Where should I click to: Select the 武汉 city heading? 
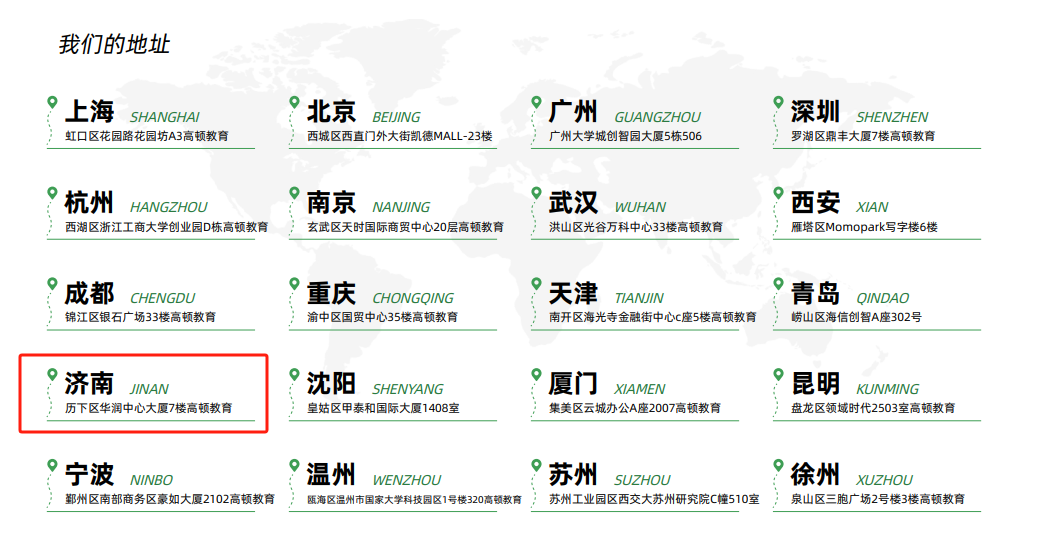click(x=573, y=202)
